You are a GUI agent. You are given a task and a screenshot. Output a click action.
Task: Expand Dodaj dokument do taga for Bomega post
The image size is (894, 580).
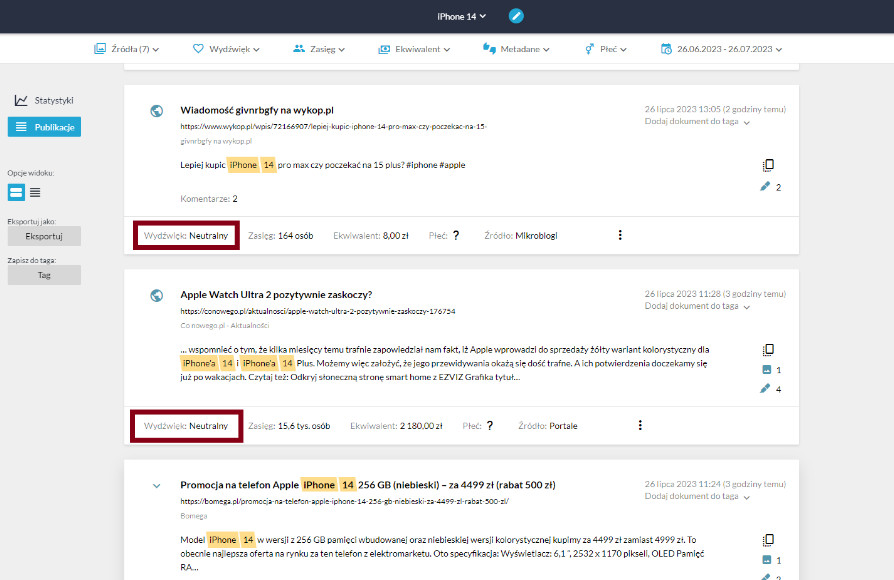point(697,496)
